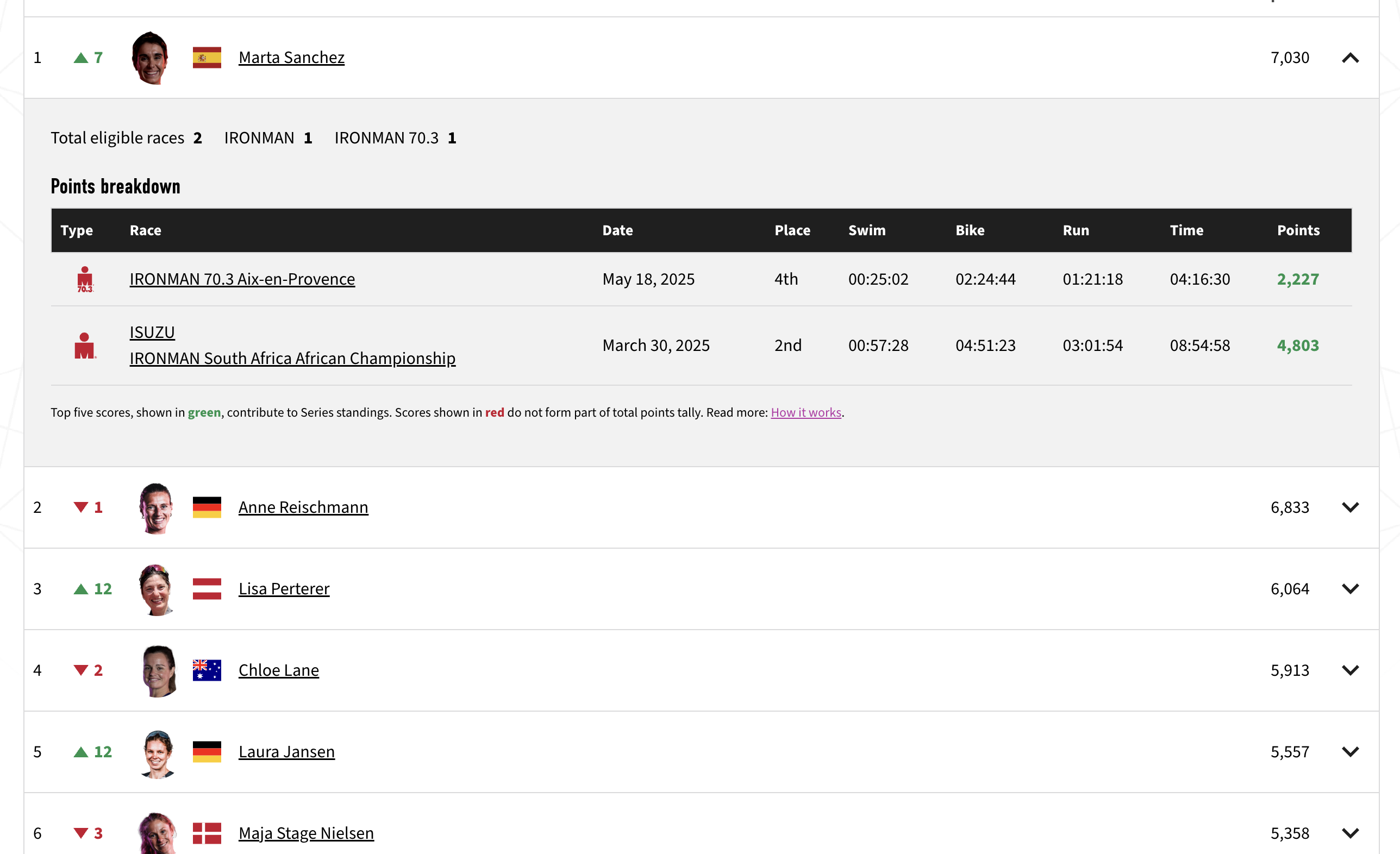Screen dimensions: 1400x854
Task: Collapse Marta Sanchez's points breakdown
Action: [x=1350, y=58]
